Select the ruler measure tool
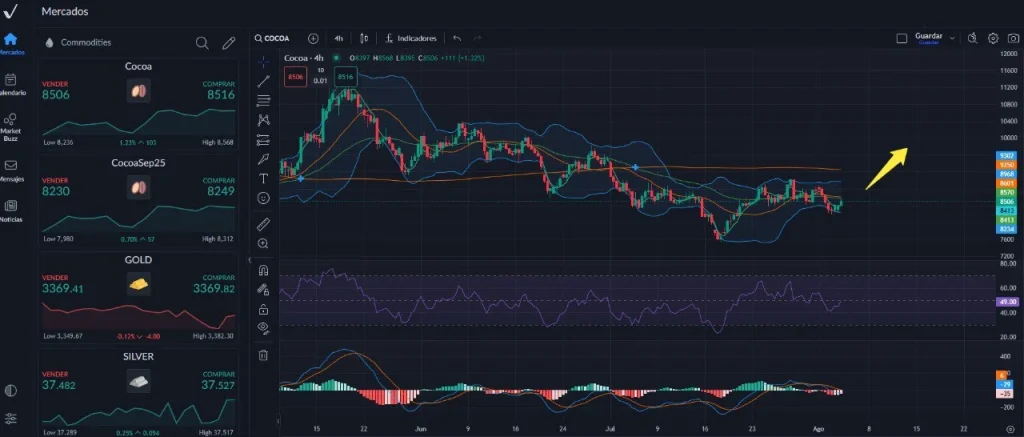Image resolution: width=1024 pixels, height=437 pixels. tap(263, 224)
